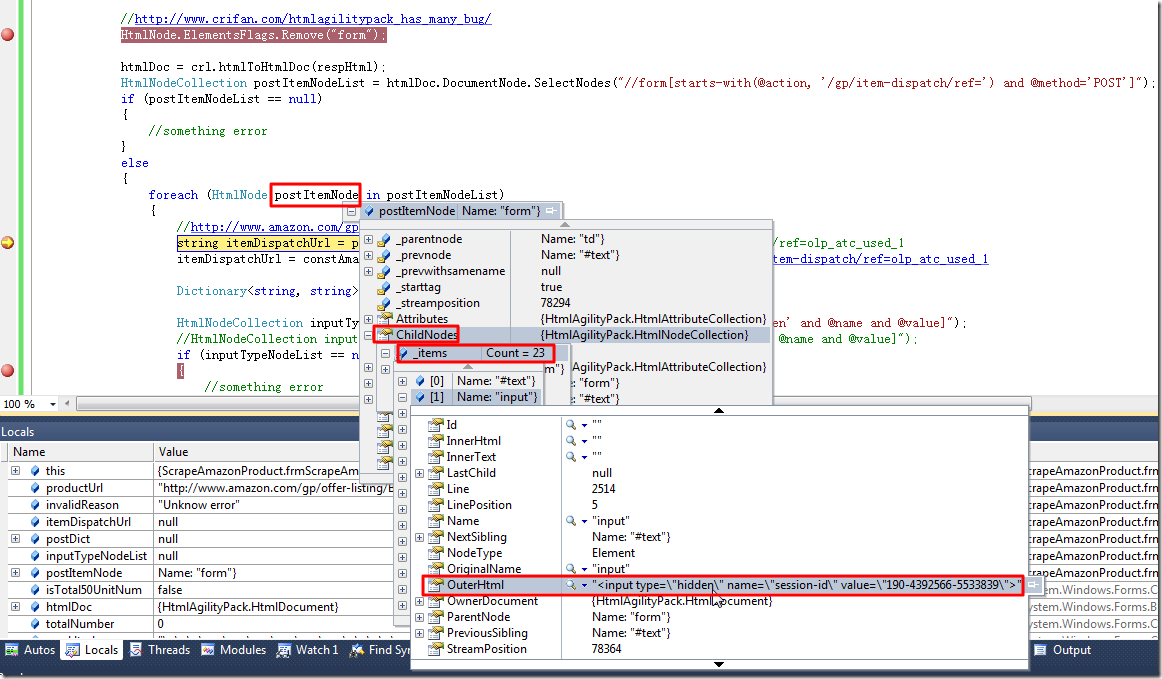1162x679 pixels.
Task: Open the amazon.com/gp comment link
Action: click(274, 227)
